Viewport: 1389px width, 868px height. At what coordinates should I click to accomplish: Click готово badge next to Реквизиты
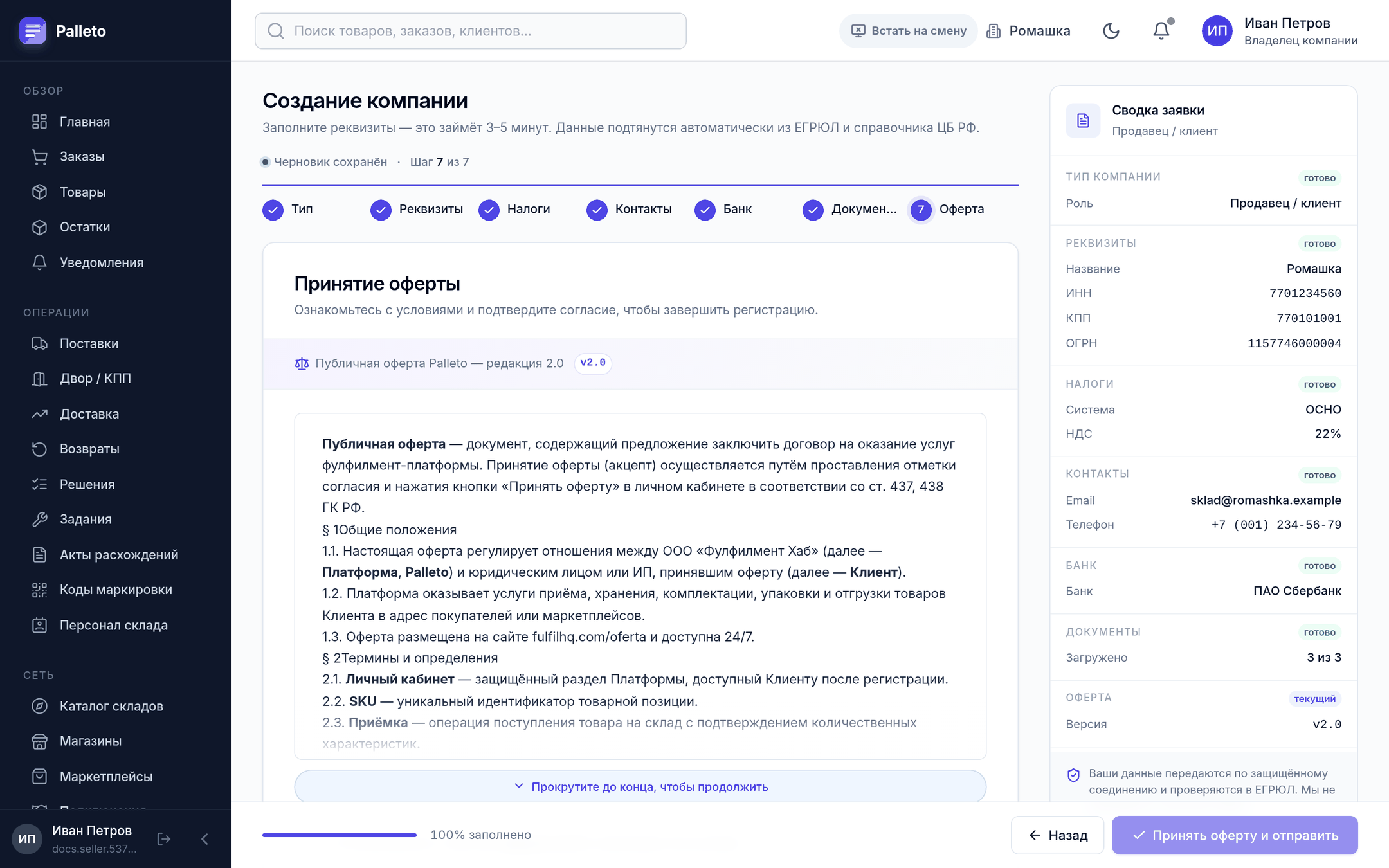pos(1320,244)
